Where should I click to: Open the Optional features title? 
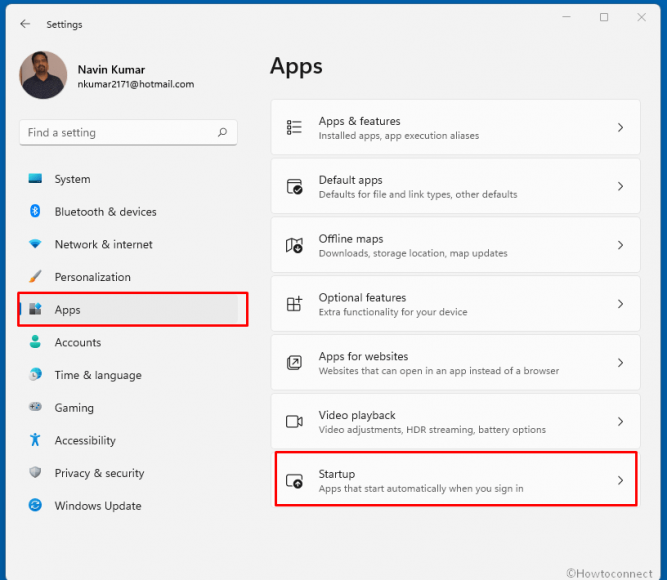point(362,297)
